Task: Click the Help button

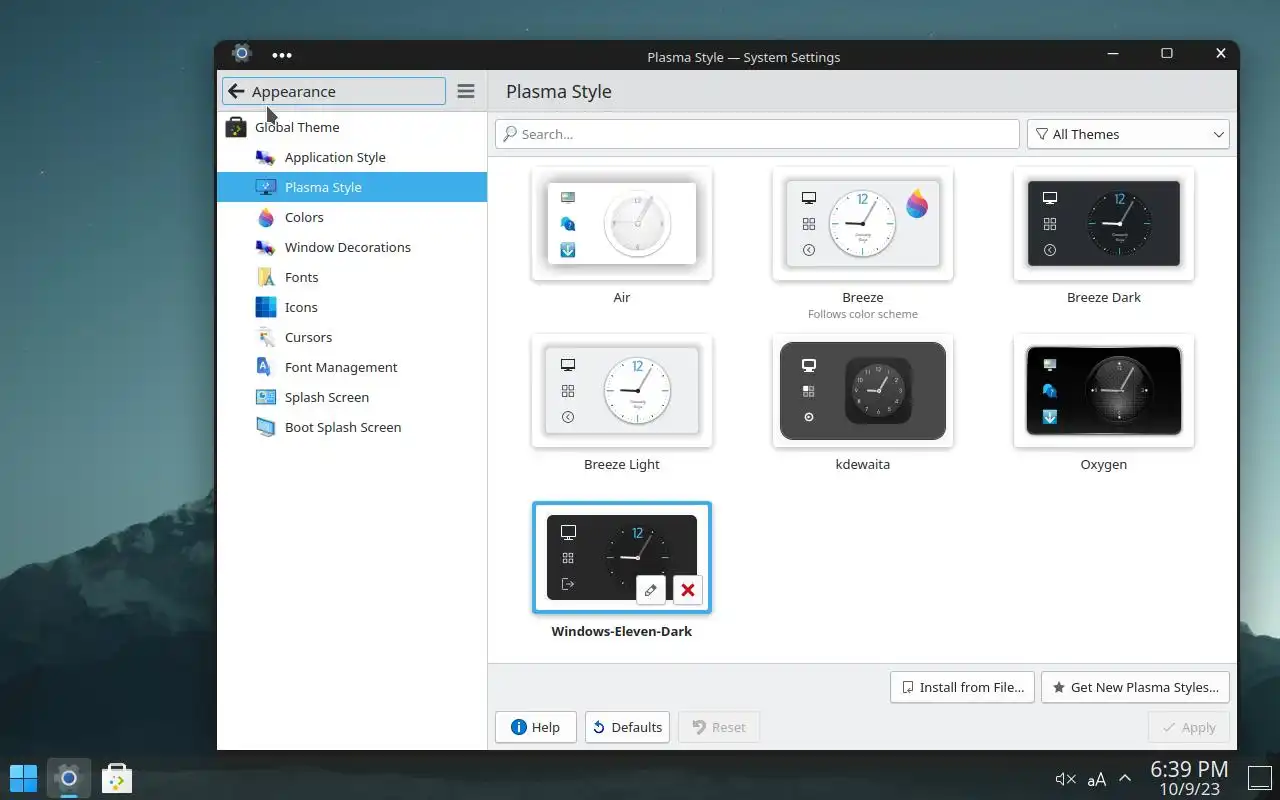Action: [x=536, y=727]
